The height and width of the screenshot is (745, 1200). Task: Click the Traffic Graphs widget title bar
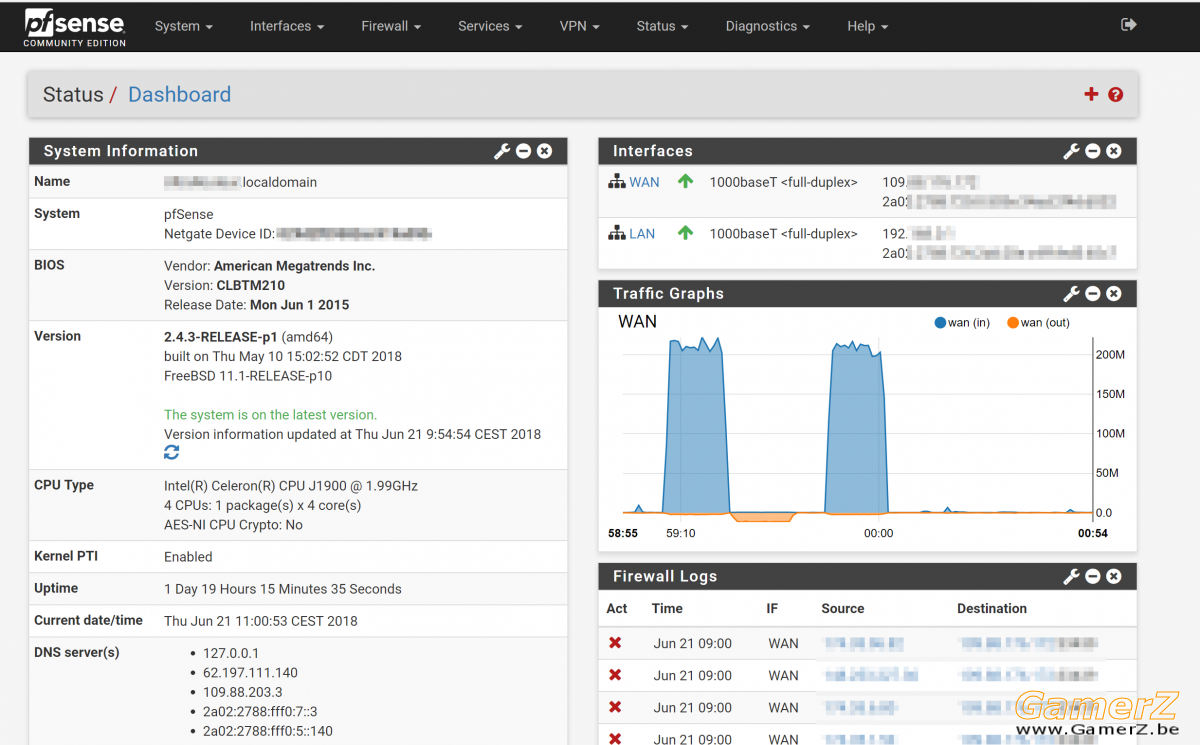pyautogui.click(x=867, y=294)
